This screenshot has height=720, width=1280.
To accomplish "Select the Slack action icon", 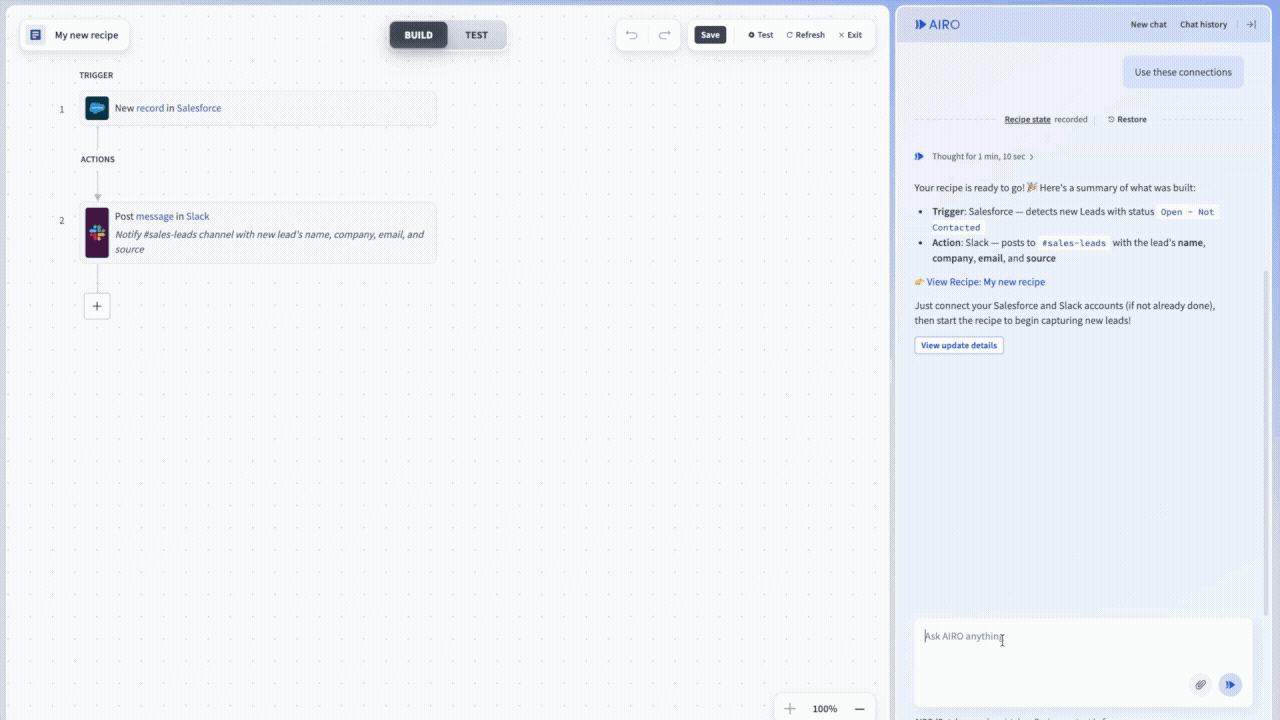I will pyautogui.click(x=97, y=233).
